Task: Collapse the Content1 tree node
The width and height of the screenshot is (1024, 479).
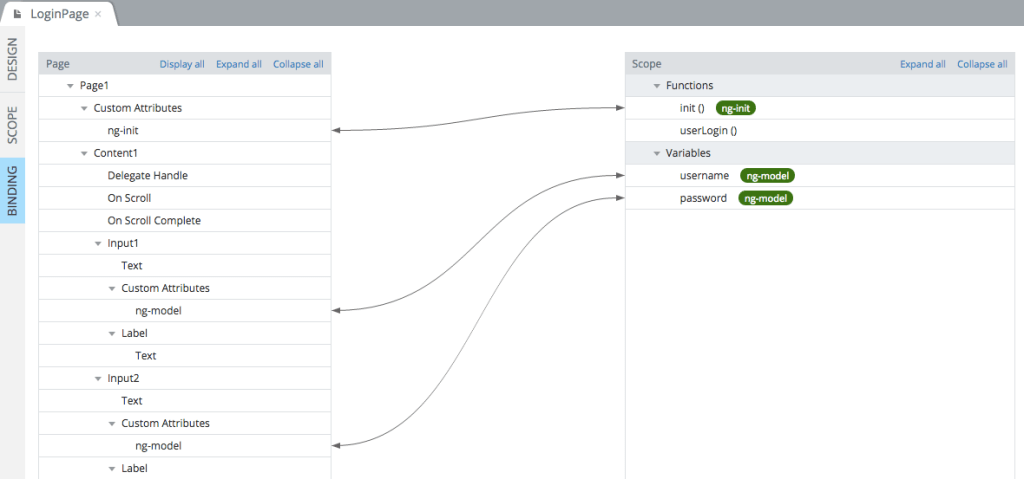Action: [x=85, y=154]
